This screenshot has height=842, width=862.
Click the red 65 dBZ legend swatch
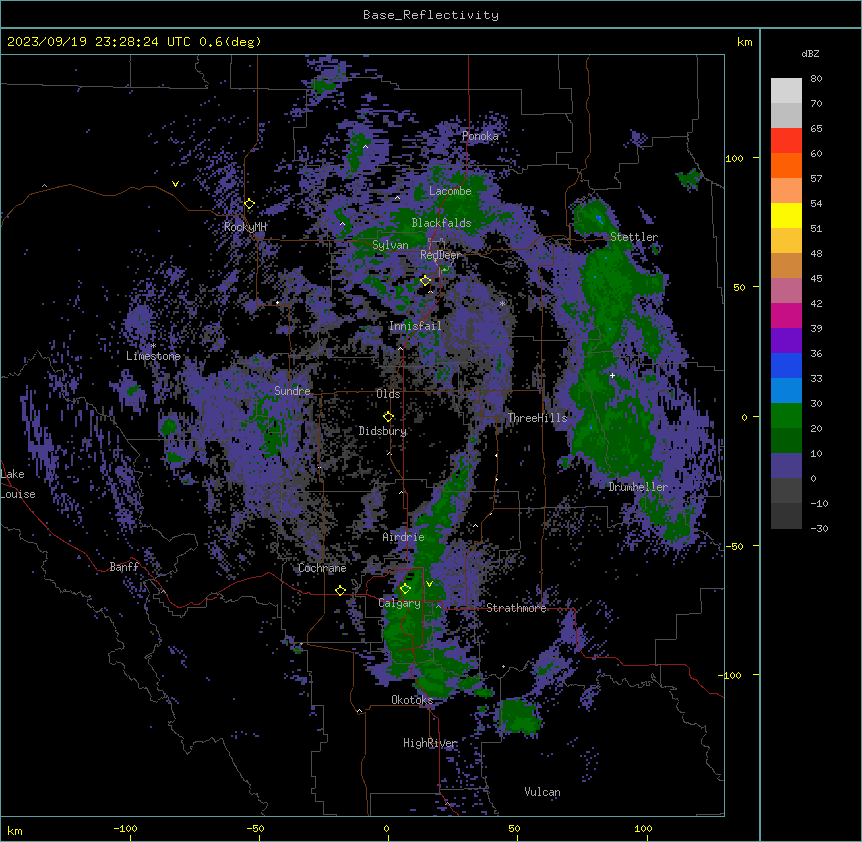coord(786,140)
